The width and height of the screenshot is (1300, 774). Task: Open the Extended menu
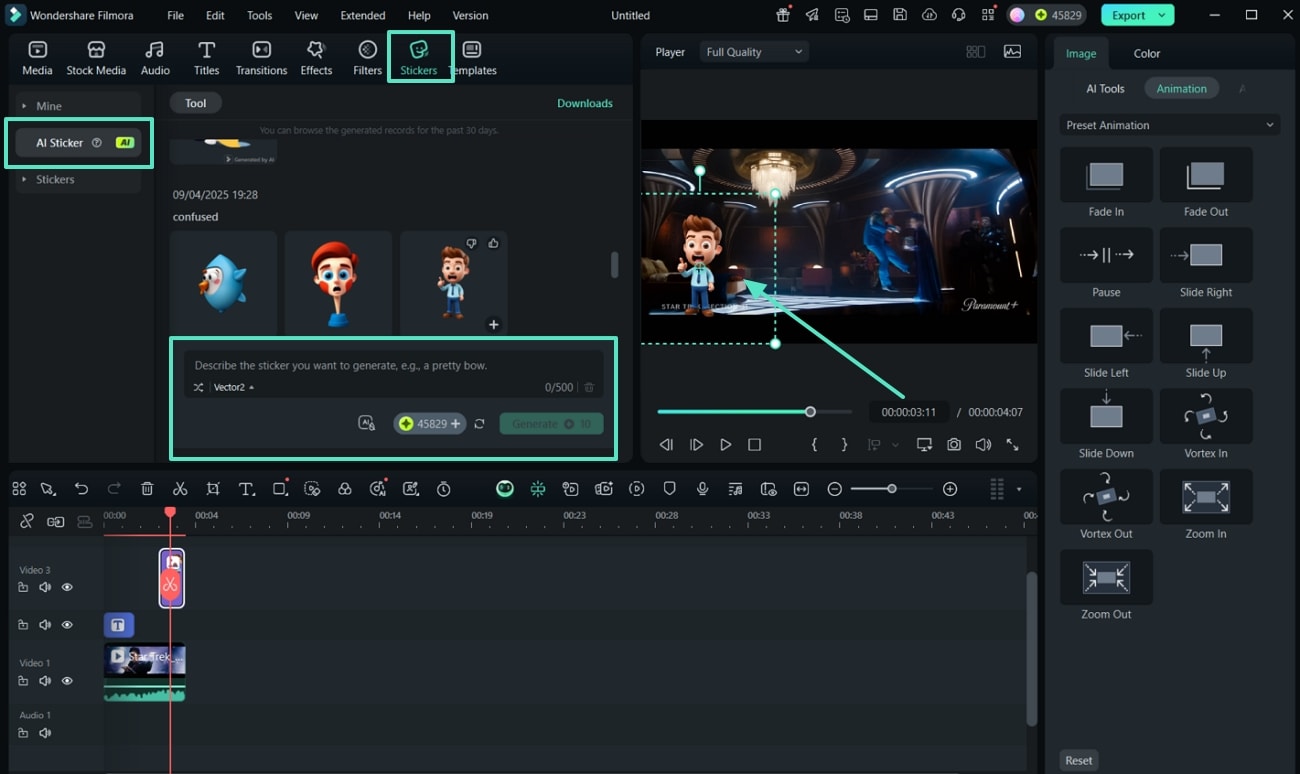click(363, 15)
